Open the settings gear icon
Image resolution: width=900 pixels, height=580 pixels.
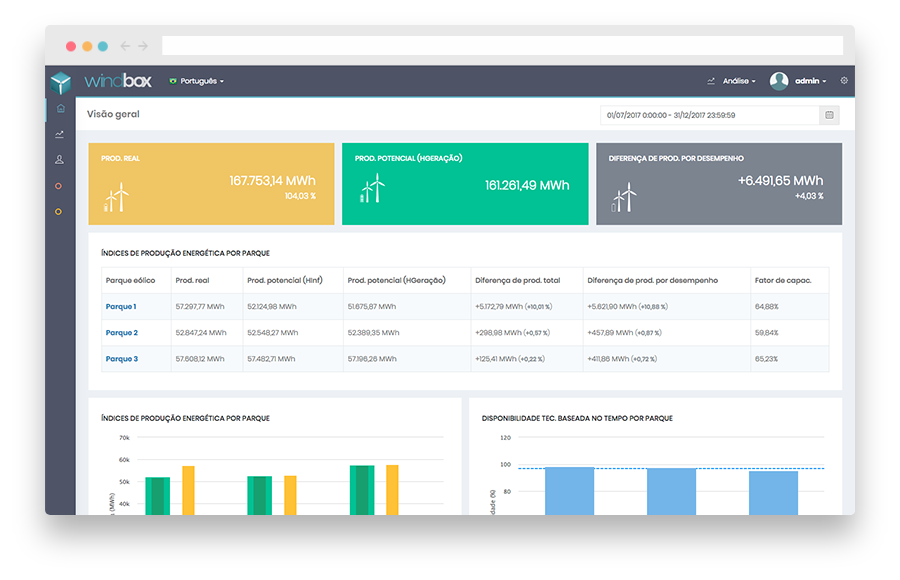(844, 81)
